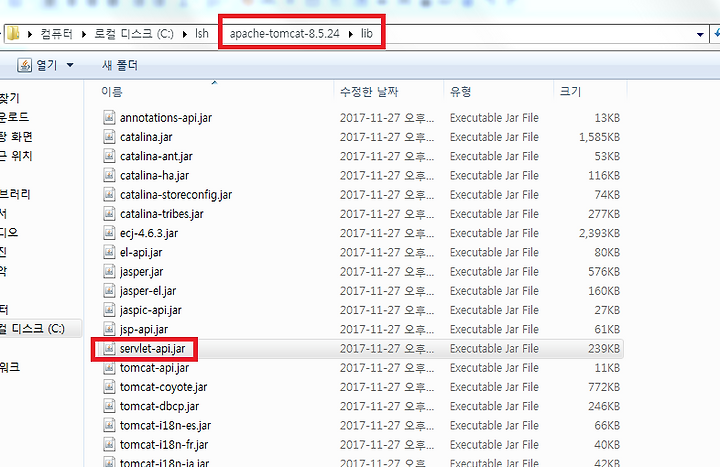Click the catalina-ha.jar file icon

coord(109,176)
